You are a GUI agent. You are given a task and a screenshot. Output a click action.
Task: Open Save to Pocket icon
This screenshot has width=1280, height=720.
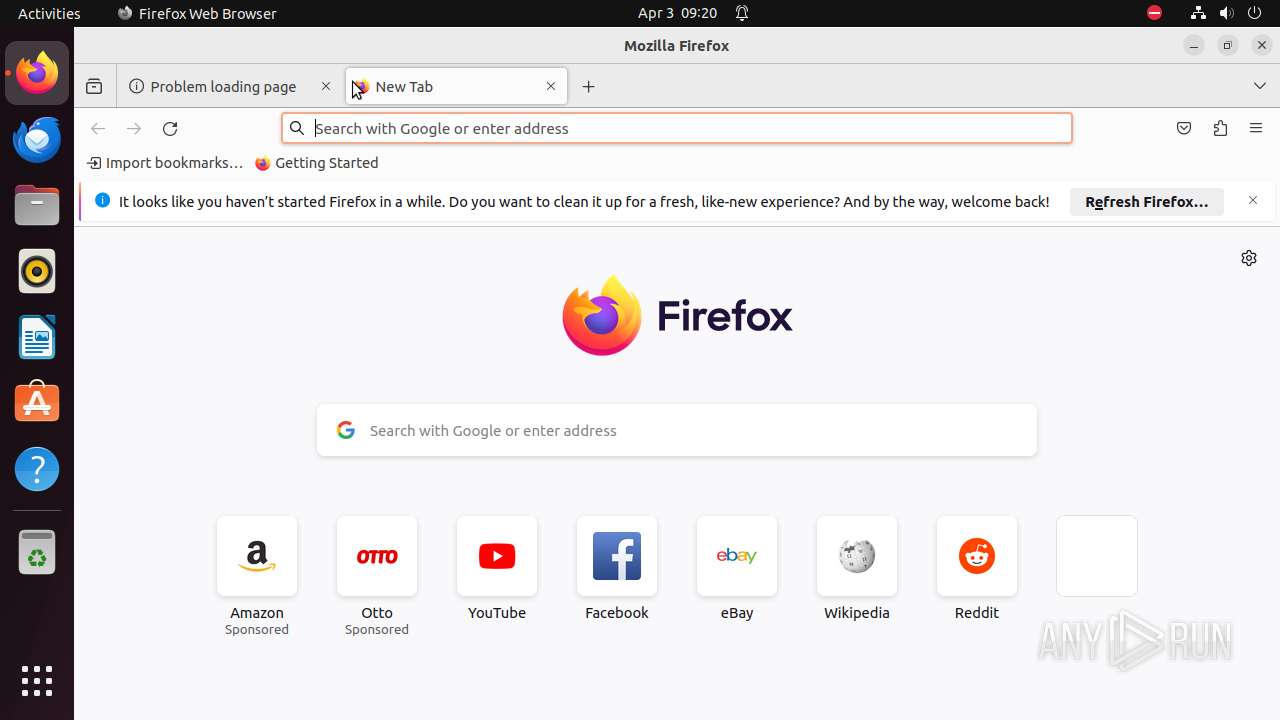(x=1184, y=128)
